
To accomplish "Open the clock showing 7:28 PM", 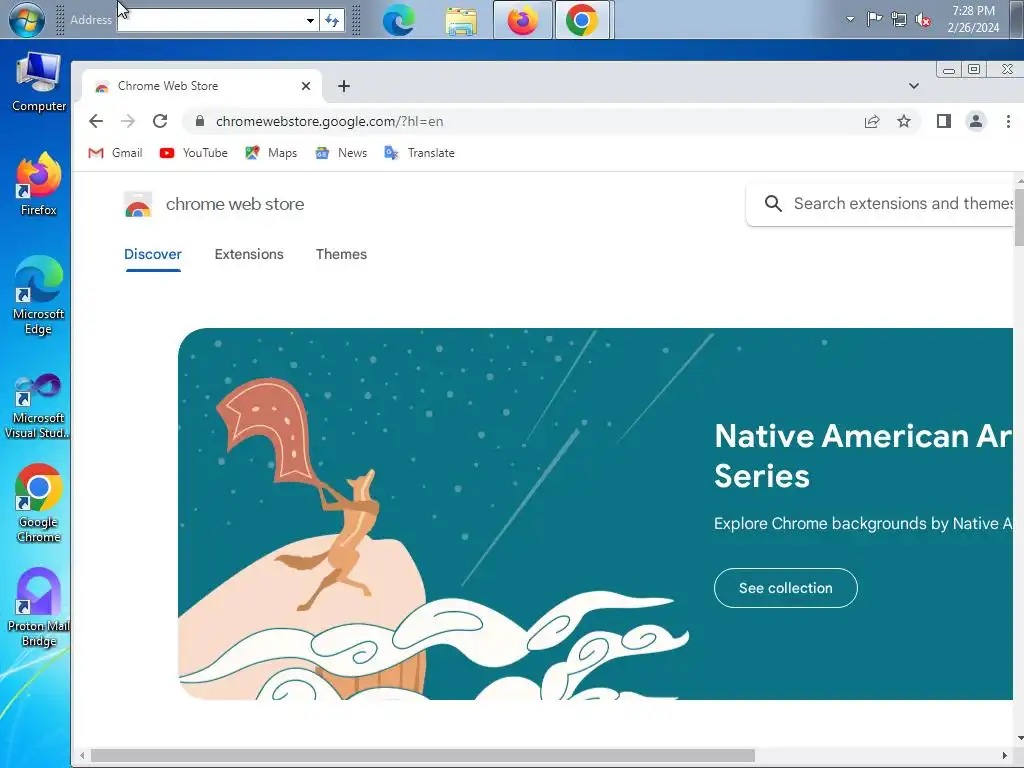I will pyautogui.click(x=973, y=19).
